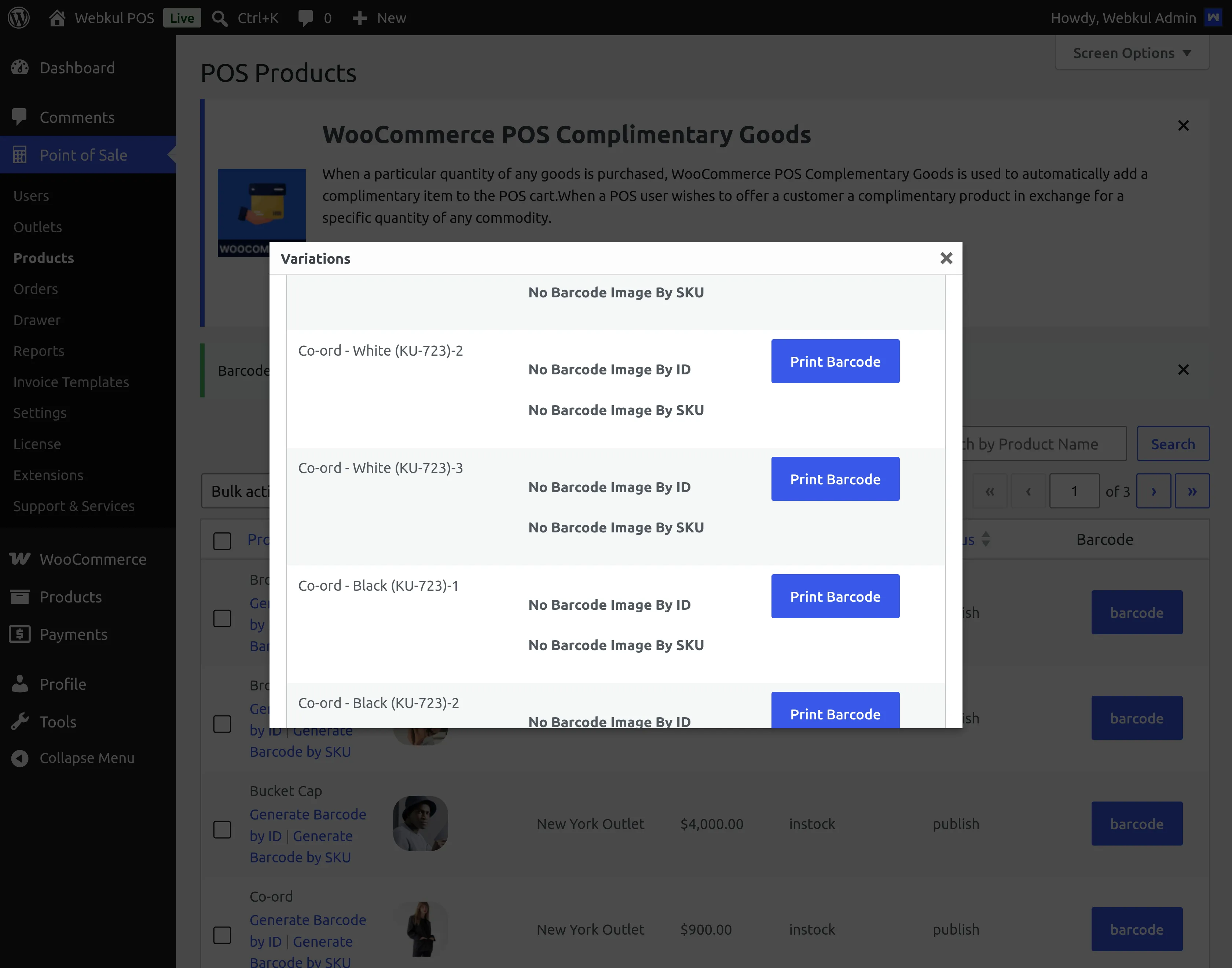Open the Outlets submenu item
The height and width of the screenshot is (968, 1232).
[x=37, y=227]
